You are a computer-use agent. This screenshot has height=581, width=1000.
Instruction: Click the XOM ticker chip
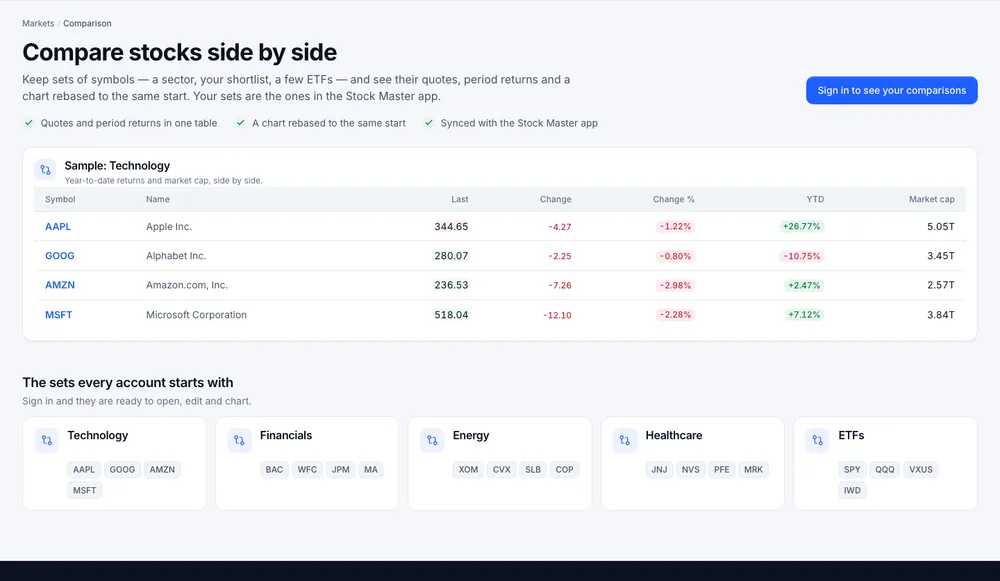pyautogui.click(x=468, y=469)
